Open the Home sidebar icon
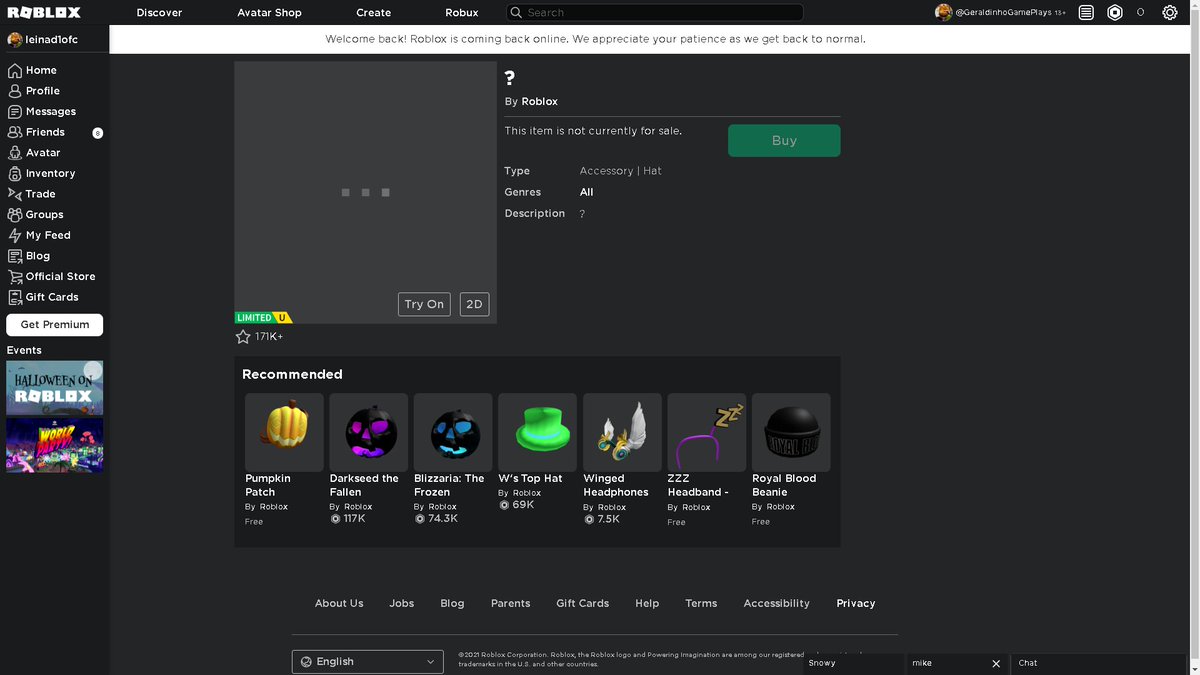Image resolution: width=1200 pixels, height=675 pixels. click(x=15, y=70)
